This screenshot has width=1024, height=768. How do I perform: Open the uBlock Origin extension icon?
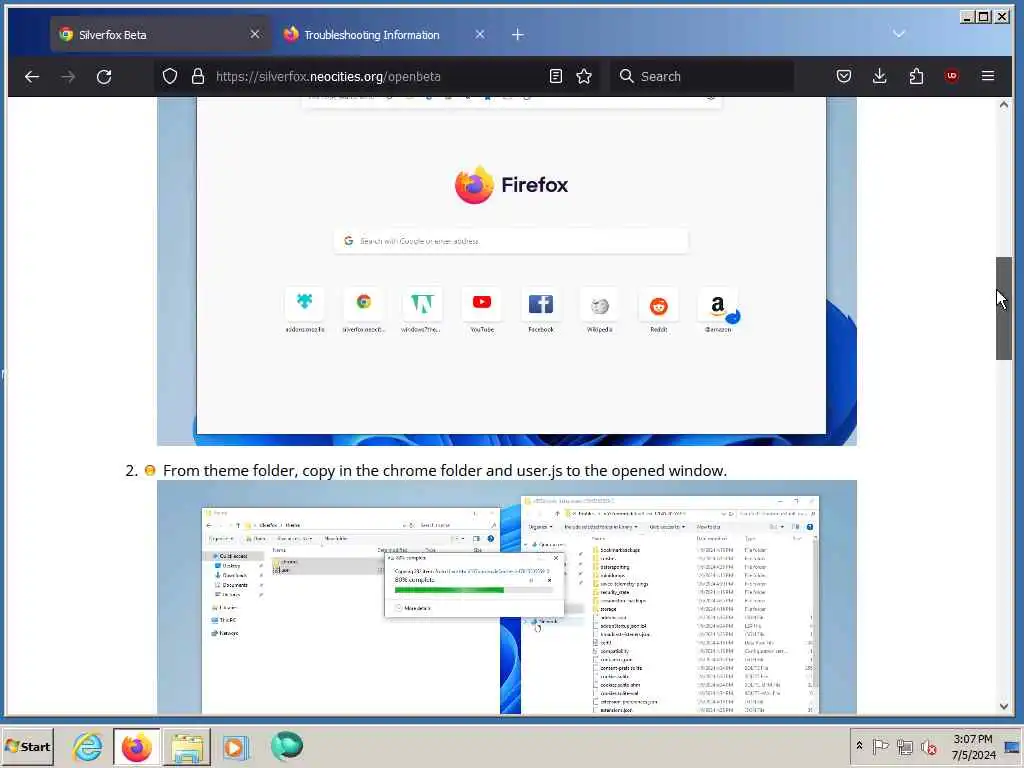[x=952, y=76]
